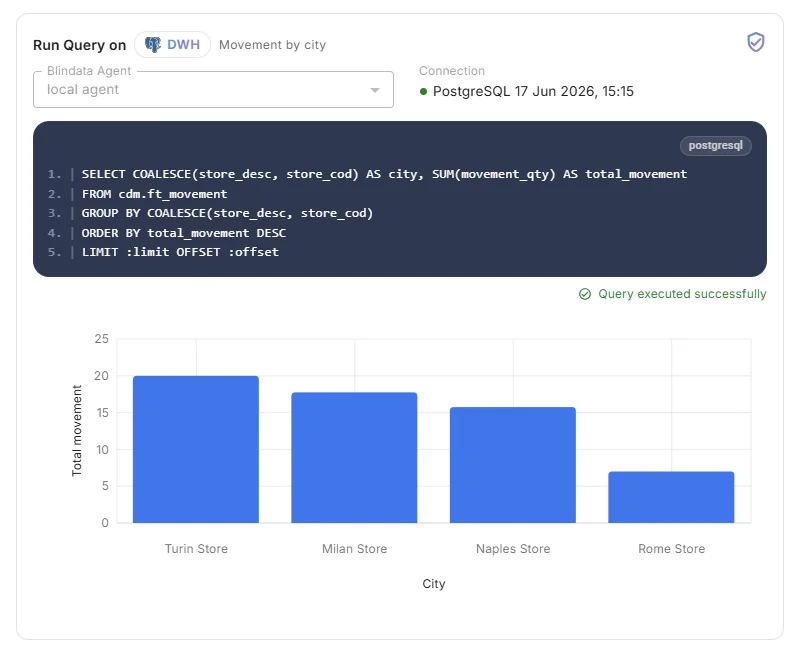Click the Naples Store bar

[x=513, y=465]
